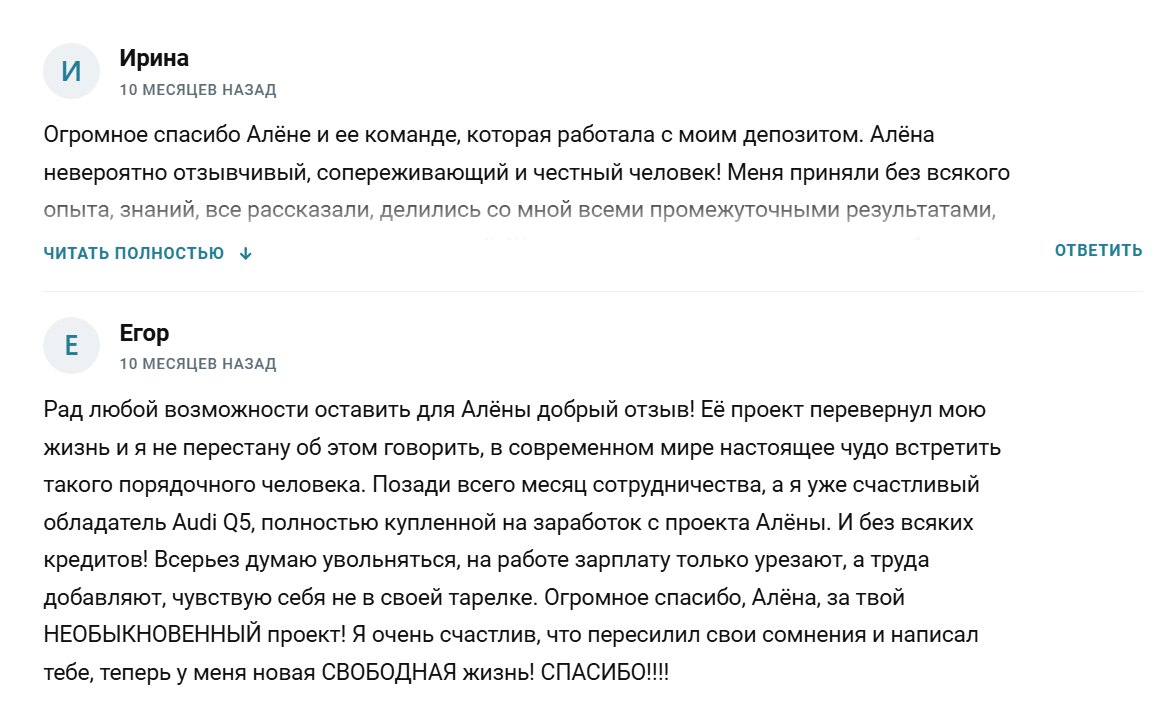This screenshot has width=1168, height=712.
Task: Click the first line of Ирина's comment
Action: point(489,134)
